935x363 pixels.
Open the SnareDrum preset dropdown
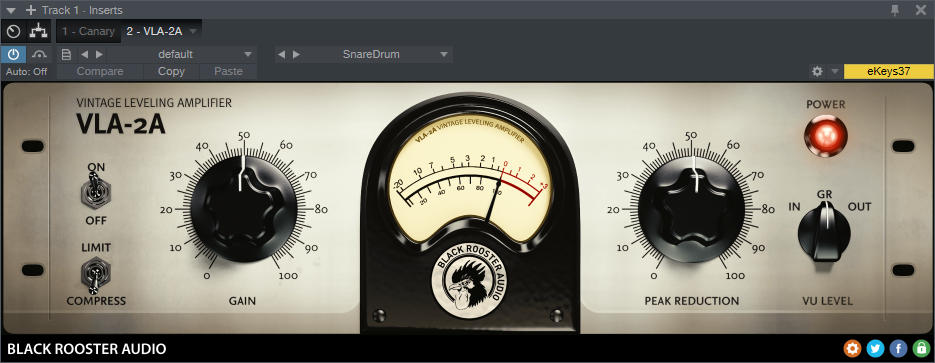[444, 54]
